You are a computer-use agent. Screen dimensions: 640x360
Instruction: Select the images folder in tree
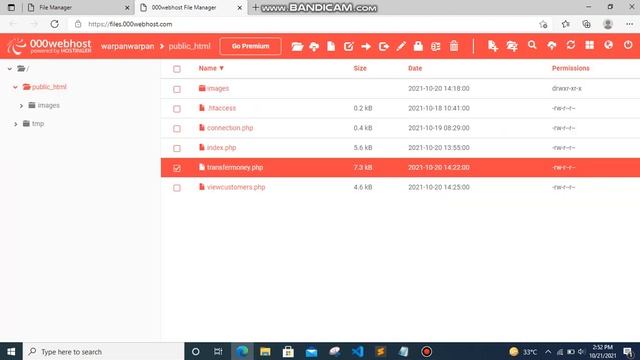[49, 105]
